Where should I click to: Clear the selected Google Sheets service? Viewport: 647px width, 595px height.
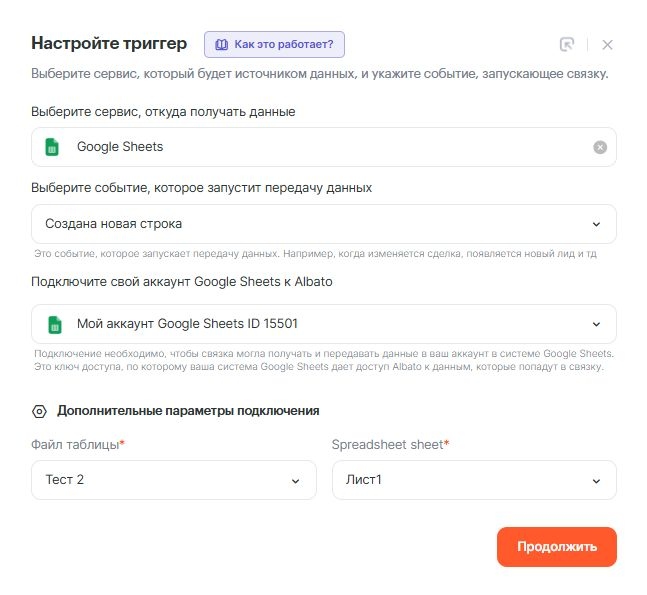click(600, 147)
